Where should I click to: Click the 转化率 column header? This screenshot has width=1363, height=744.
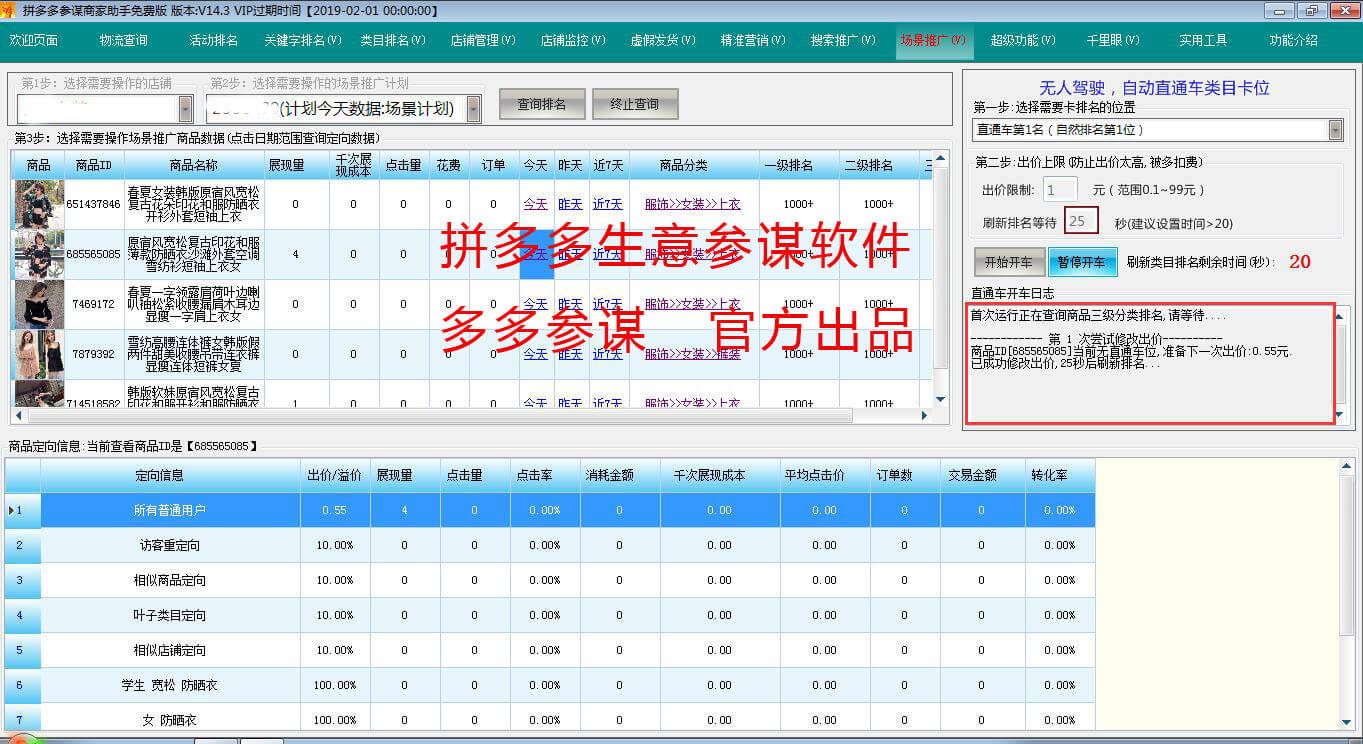point(1060,475)
